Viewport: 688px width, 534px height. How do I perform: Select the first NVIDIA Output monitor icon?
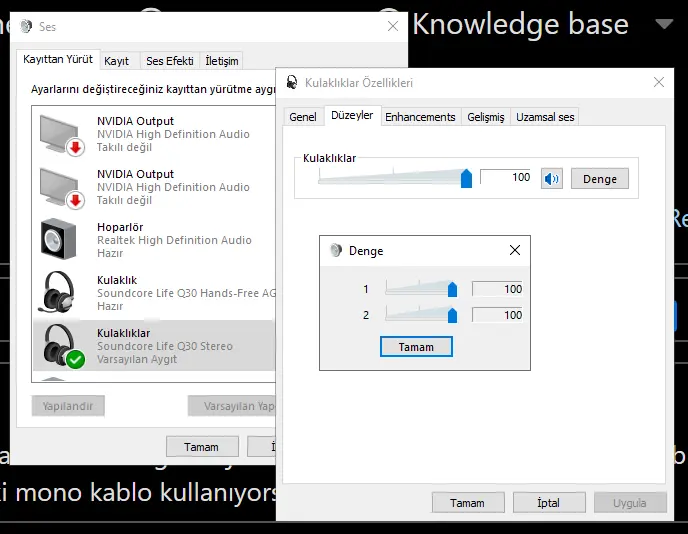coord(61,135)
